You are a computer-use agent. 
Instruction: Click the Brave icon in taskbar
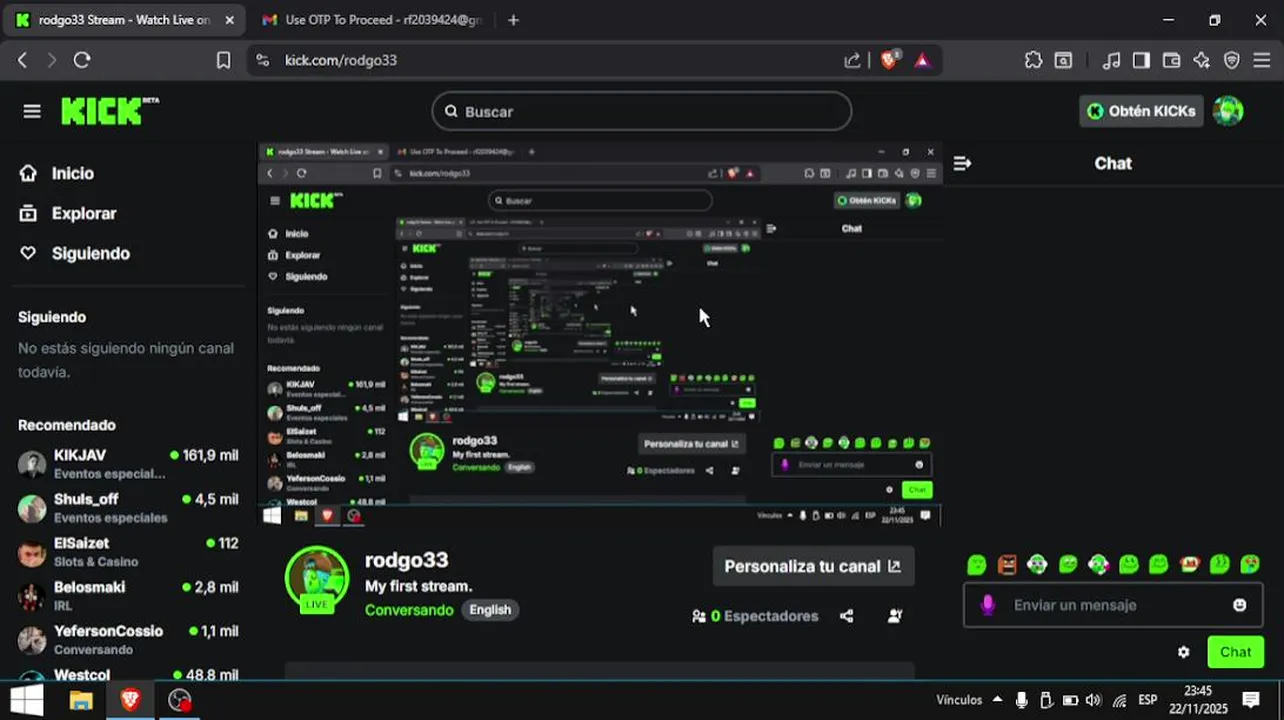(130, 700)
